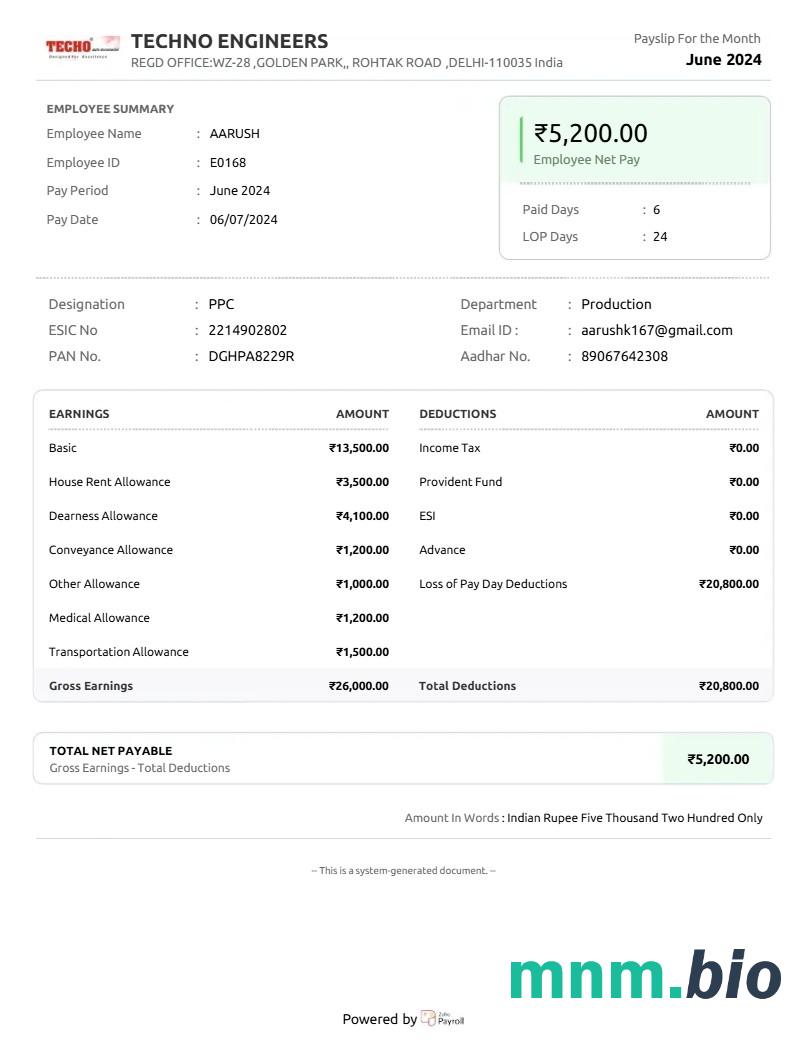
Task: Select the Pay Date 06/07/2024
Action: pyautogui.click(x=243, y=219)
